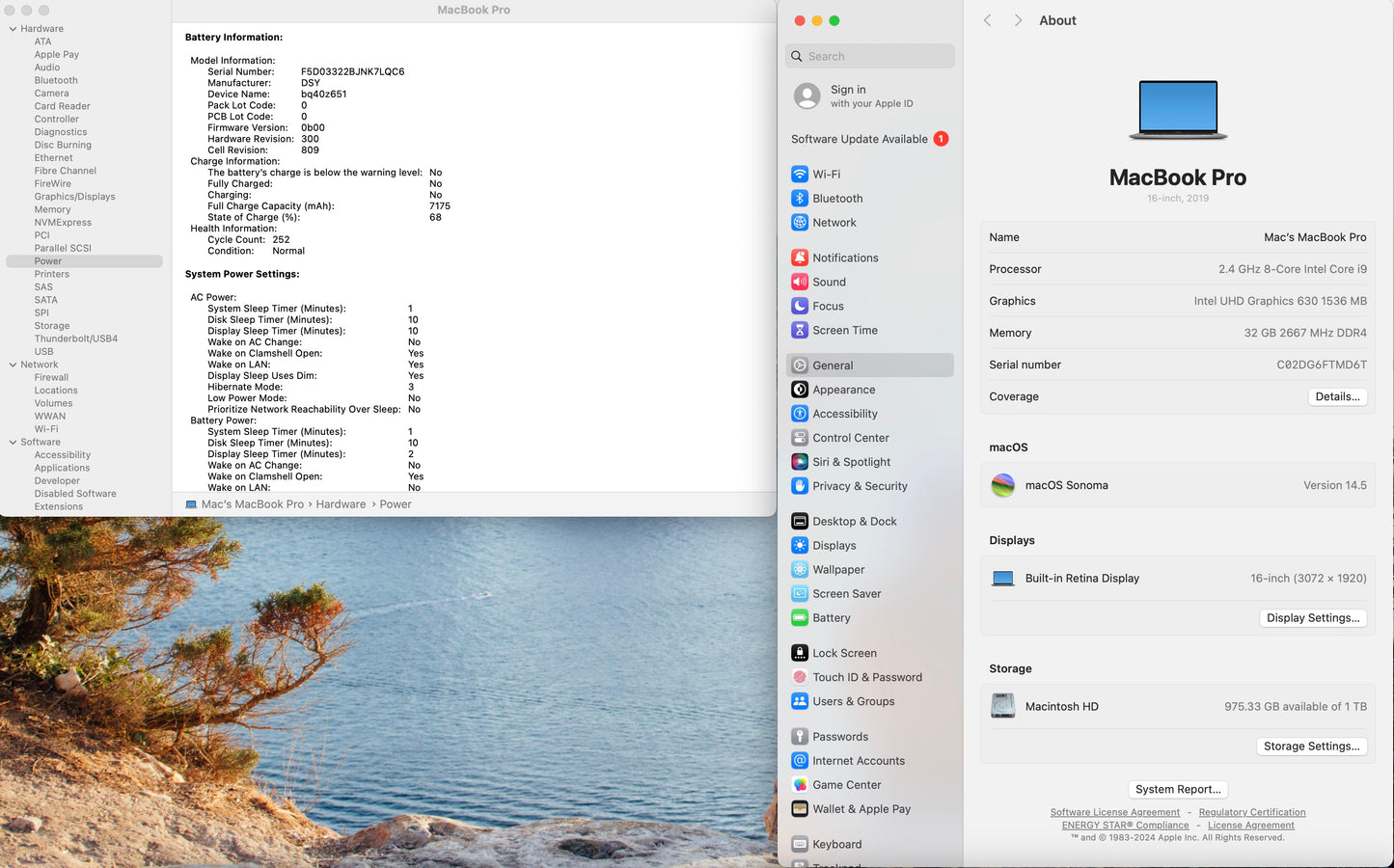Image resolution: width=1394 pixels, height=868 pixels.
Task: Open the Game Center icon
Action: click(800, 785)
